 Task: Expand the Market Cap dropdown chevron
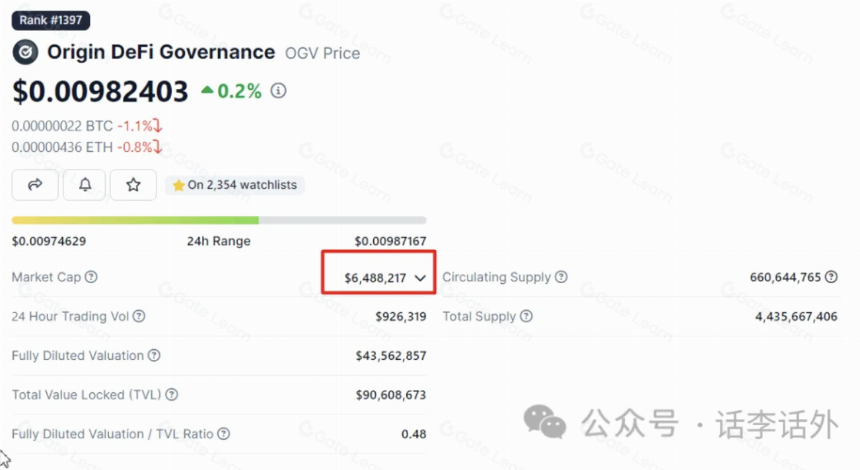(420, 278)
